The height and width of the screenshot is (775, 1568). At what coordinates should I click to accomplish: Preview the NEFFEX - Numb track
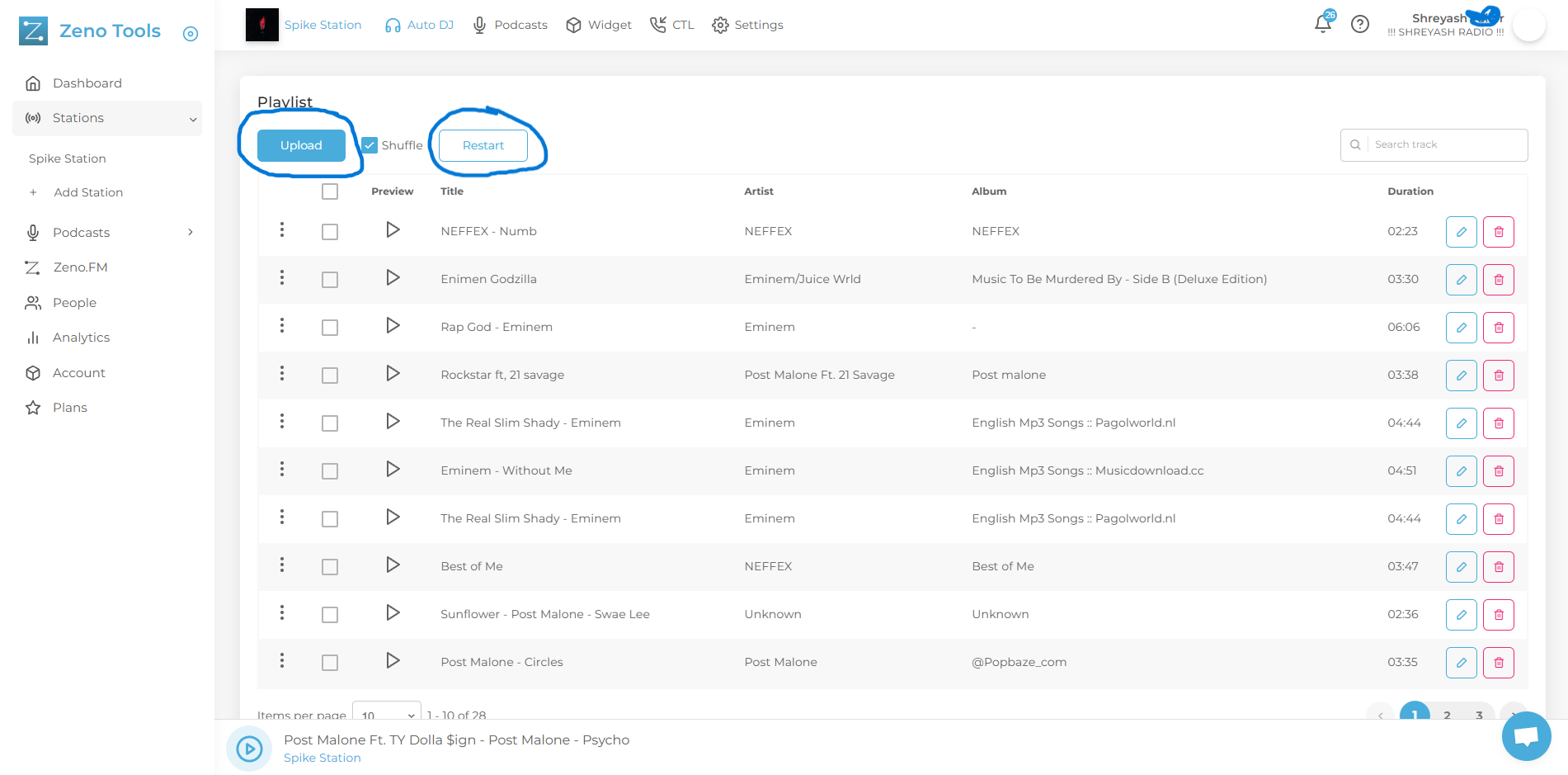click(393, 229)
